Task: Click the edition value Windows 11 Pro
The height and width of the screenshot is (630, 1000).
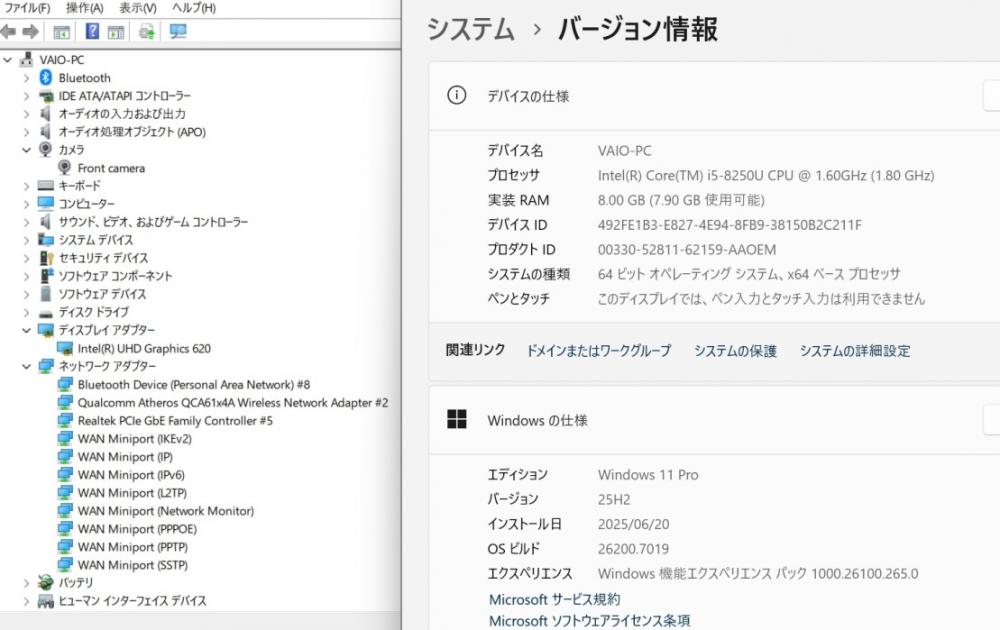Action: click(x=648, y=475)
